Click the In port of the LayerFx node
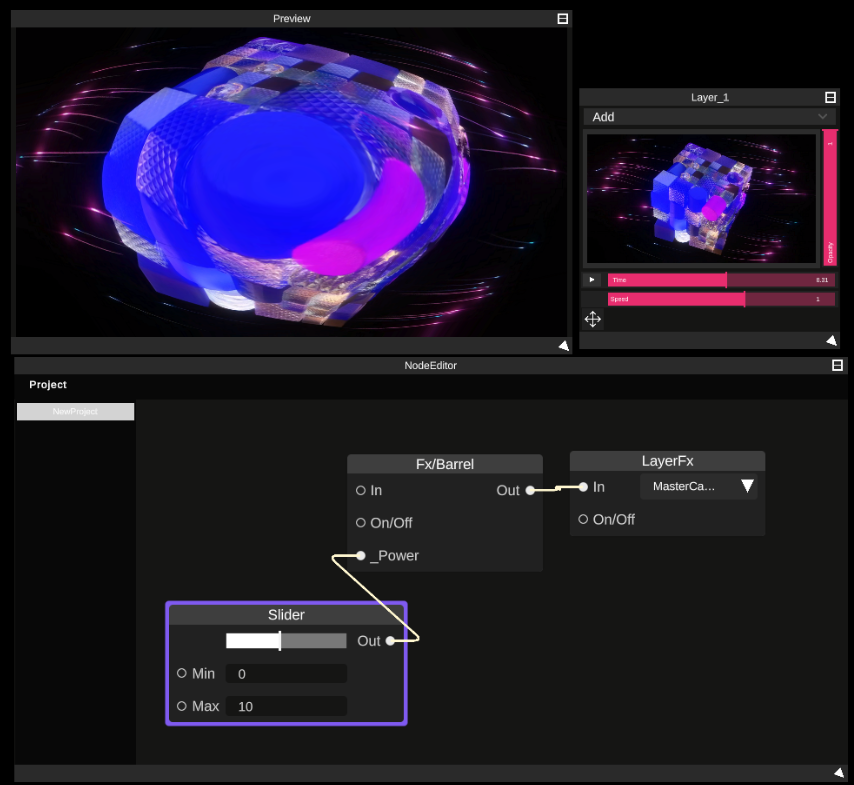Viewport: 854px width, 785px height. [x=583, y=487]
